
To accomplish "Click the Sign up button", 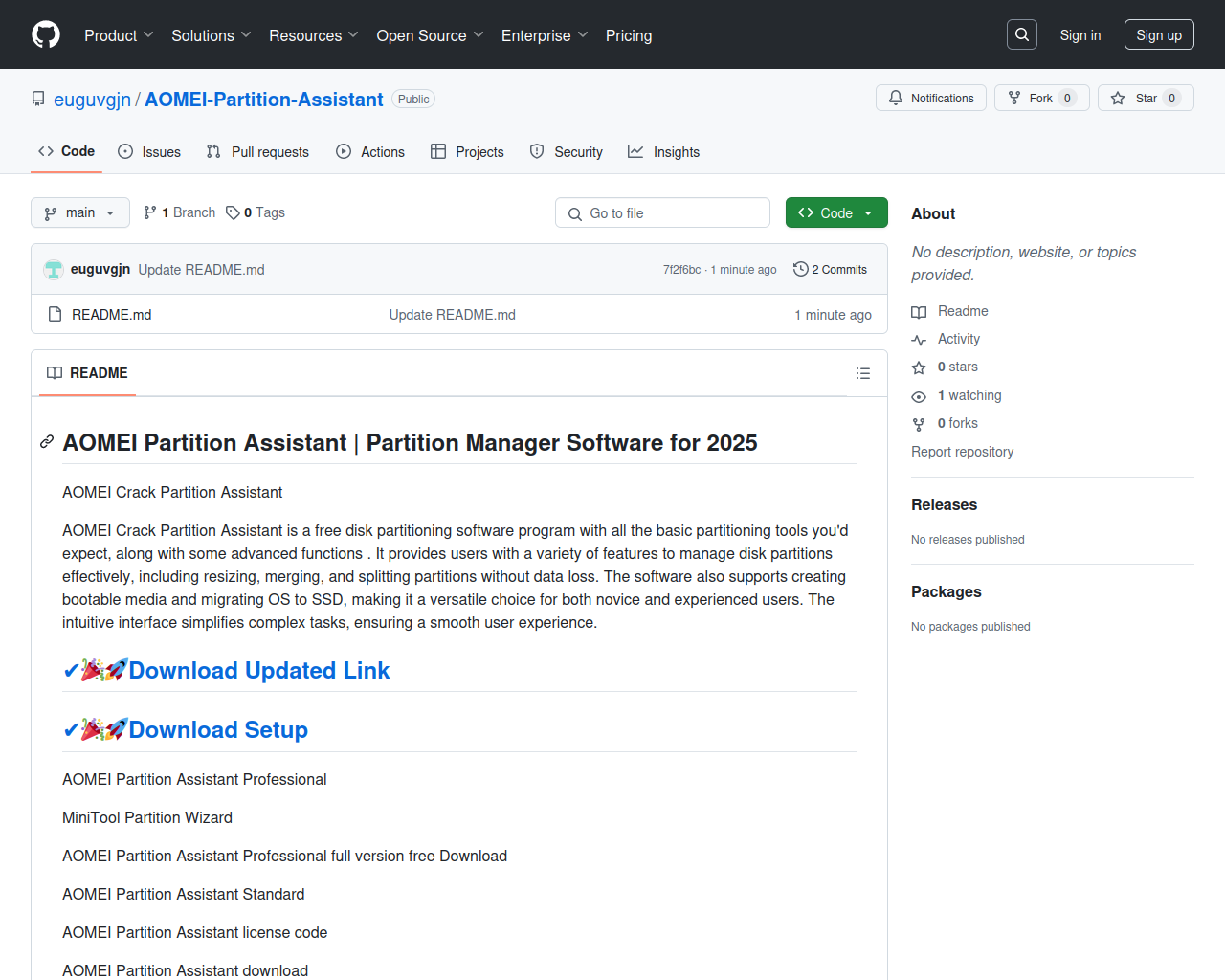I will [1159, 34].
